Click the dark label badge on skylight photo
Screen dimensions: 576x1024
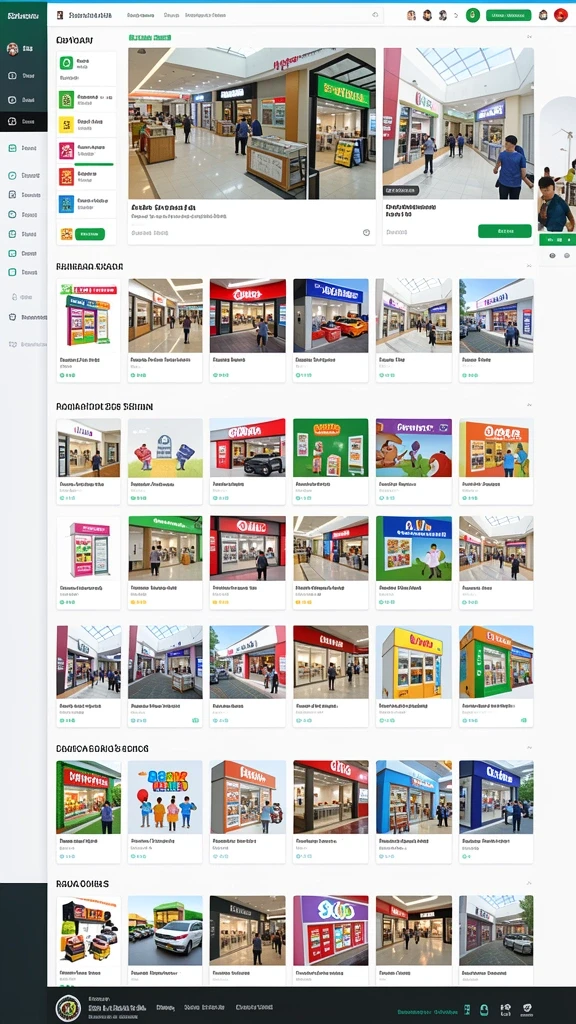tap(400, 191)
